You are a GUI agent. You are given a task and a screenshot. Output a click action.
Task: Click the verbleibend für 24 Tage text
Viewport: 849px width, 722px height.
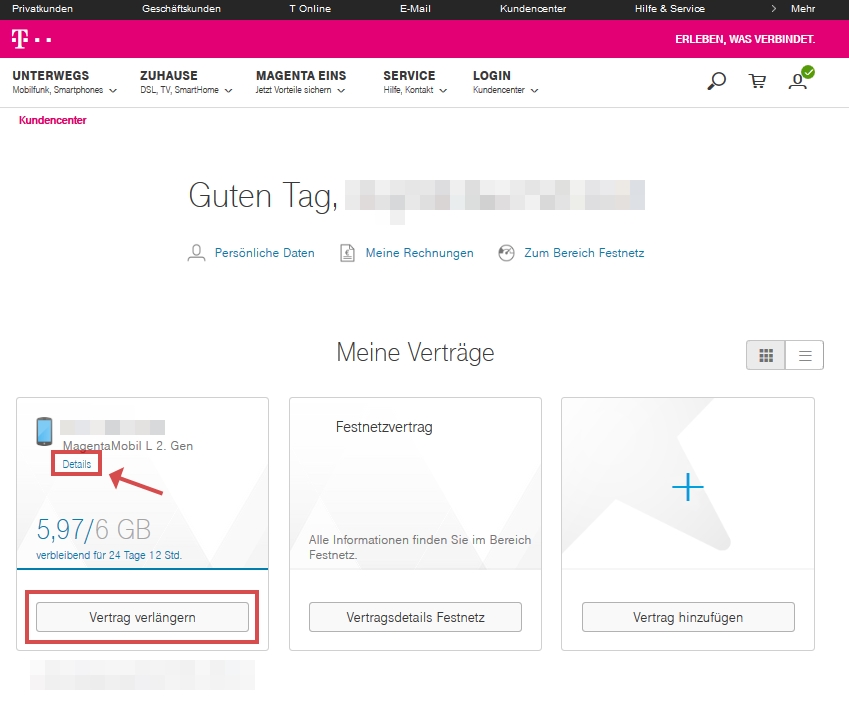tap(109, 555)
